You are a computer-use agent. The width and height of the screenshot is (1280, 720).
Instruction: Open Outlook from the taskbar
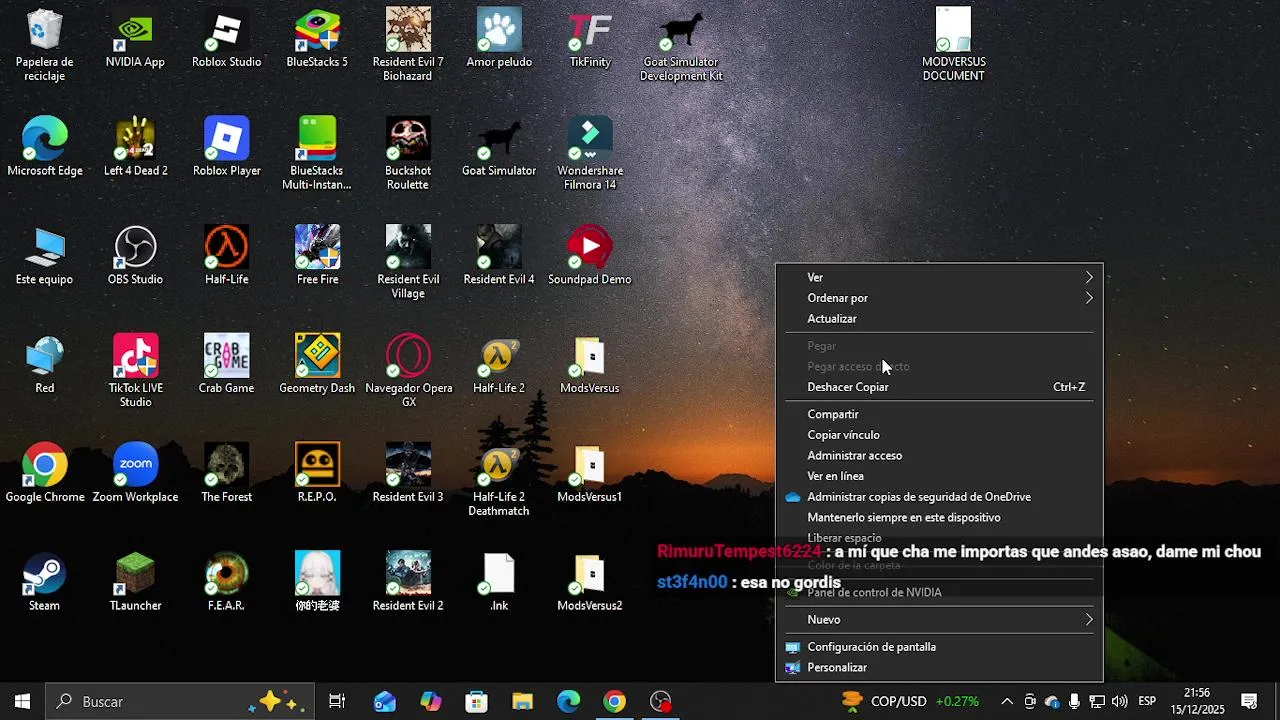pyautogui.click(x=385, y=702)
